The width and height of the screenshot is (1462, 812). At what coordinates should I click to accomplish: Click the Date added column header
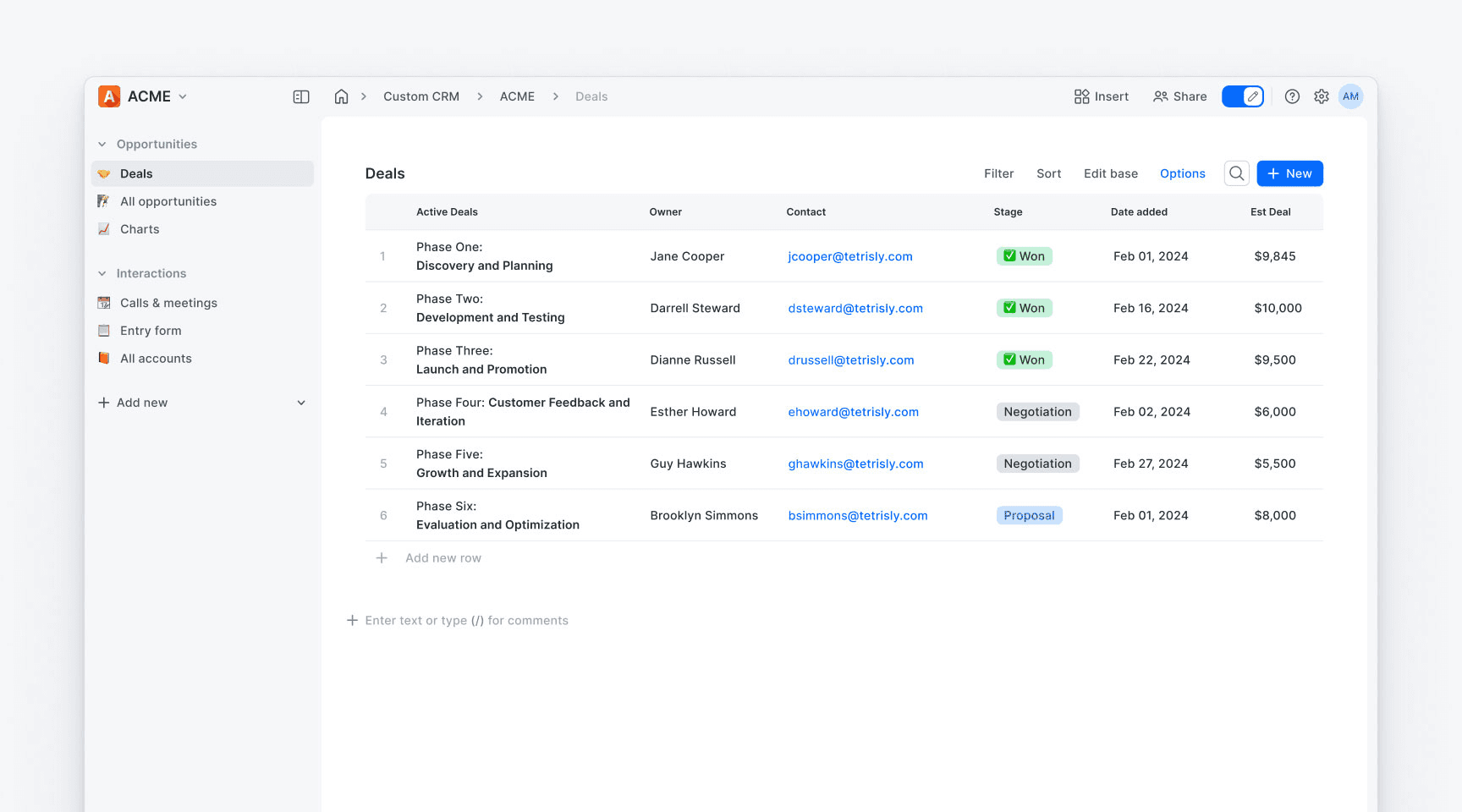coord(1139,212)
